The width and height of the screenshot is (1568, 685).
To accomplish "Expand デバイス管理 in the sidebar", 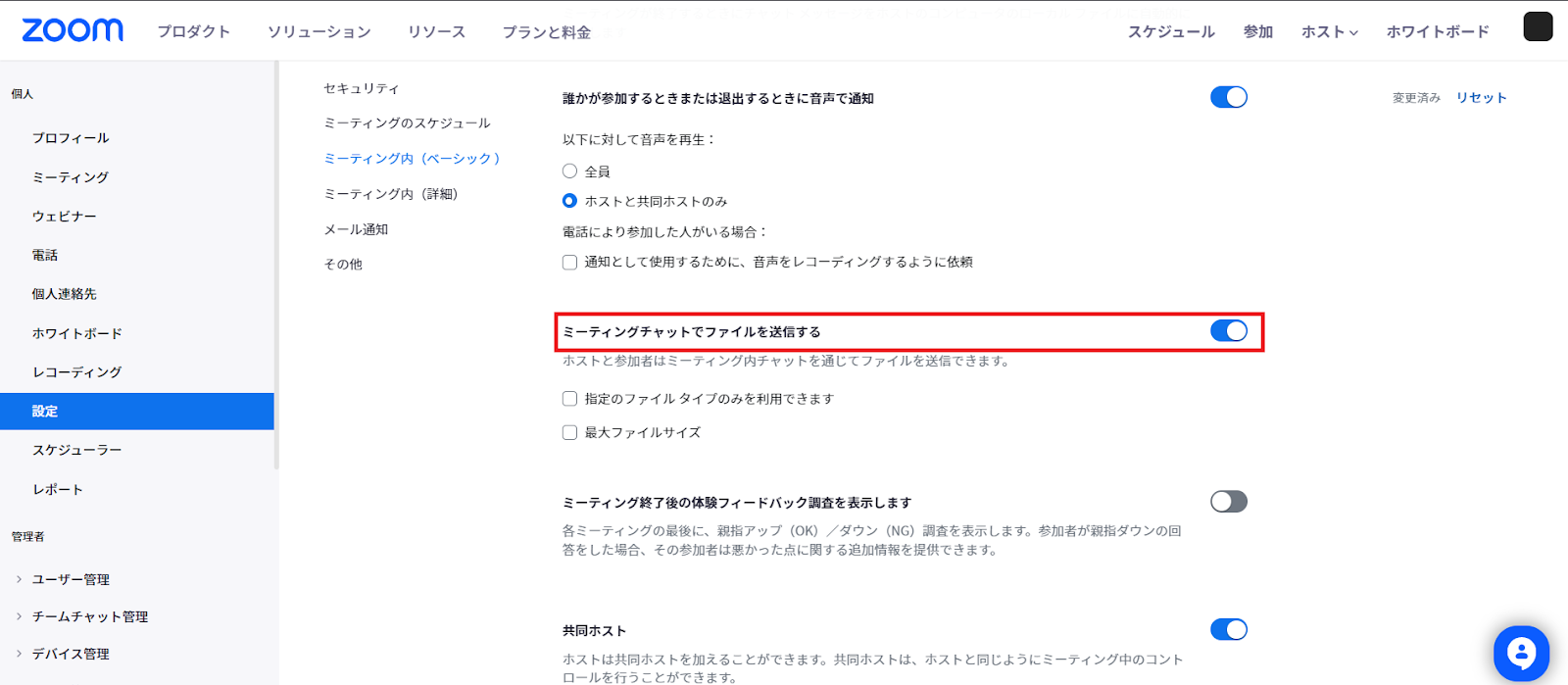I will 71,654.
